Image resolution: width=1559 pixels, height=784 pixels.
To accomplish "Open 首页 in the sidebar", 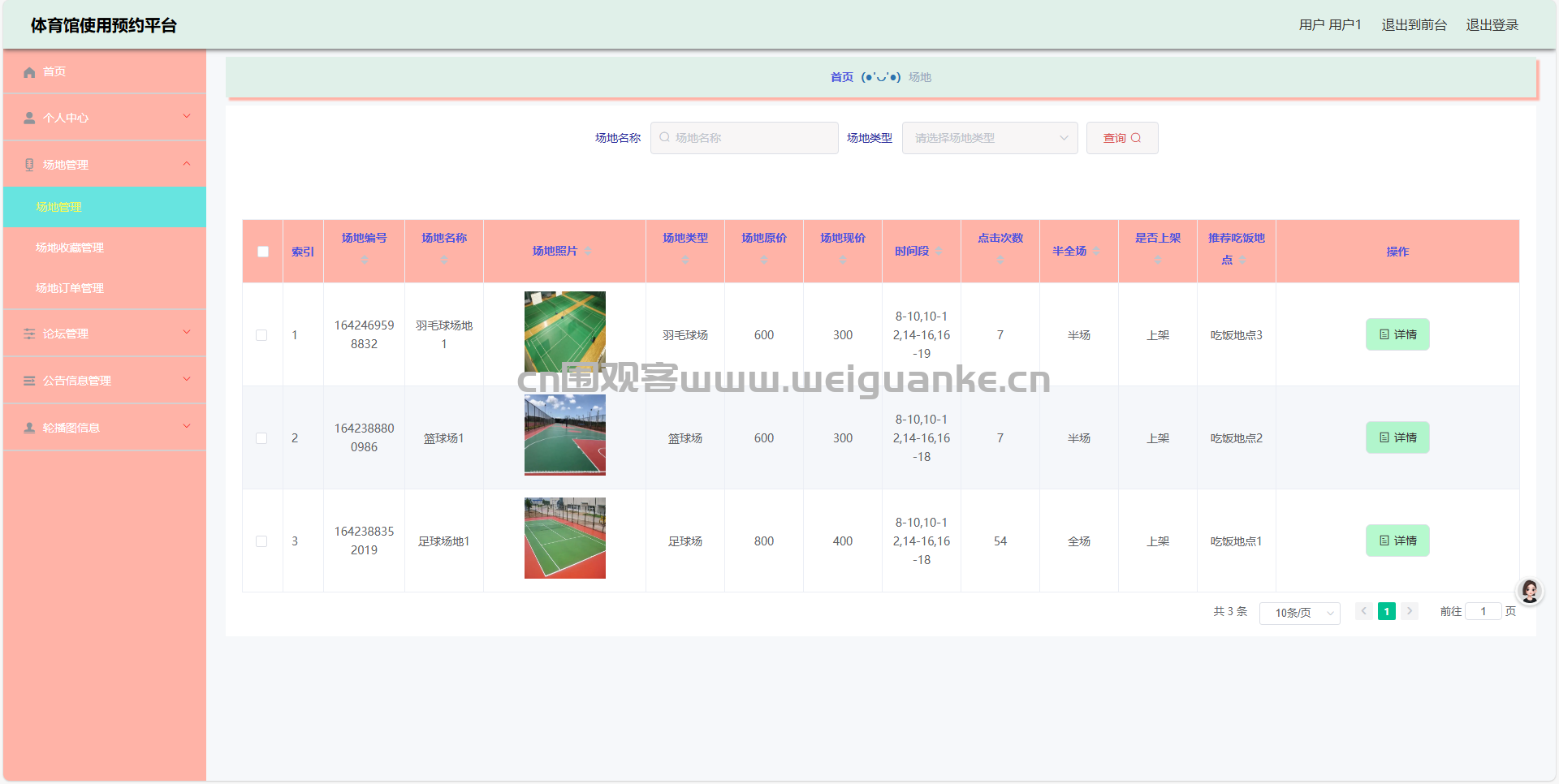I will tap(105, 71).
